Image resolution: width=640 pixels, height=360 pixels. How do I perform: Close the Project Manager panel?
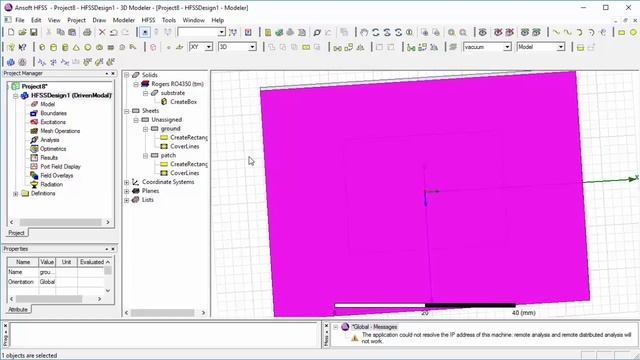coord(113,73)
